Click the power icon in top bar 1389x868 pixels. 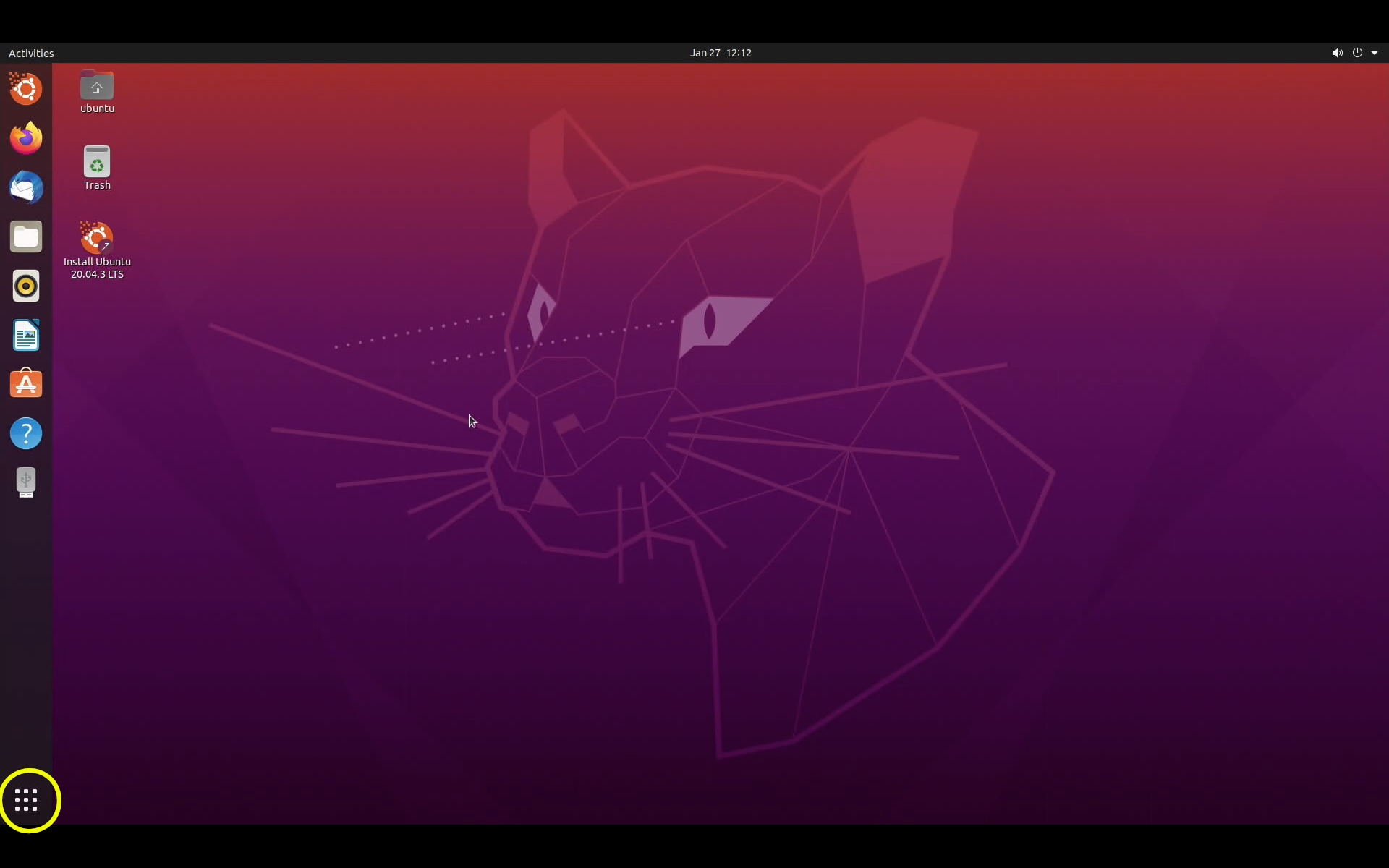coord(1357,53)
